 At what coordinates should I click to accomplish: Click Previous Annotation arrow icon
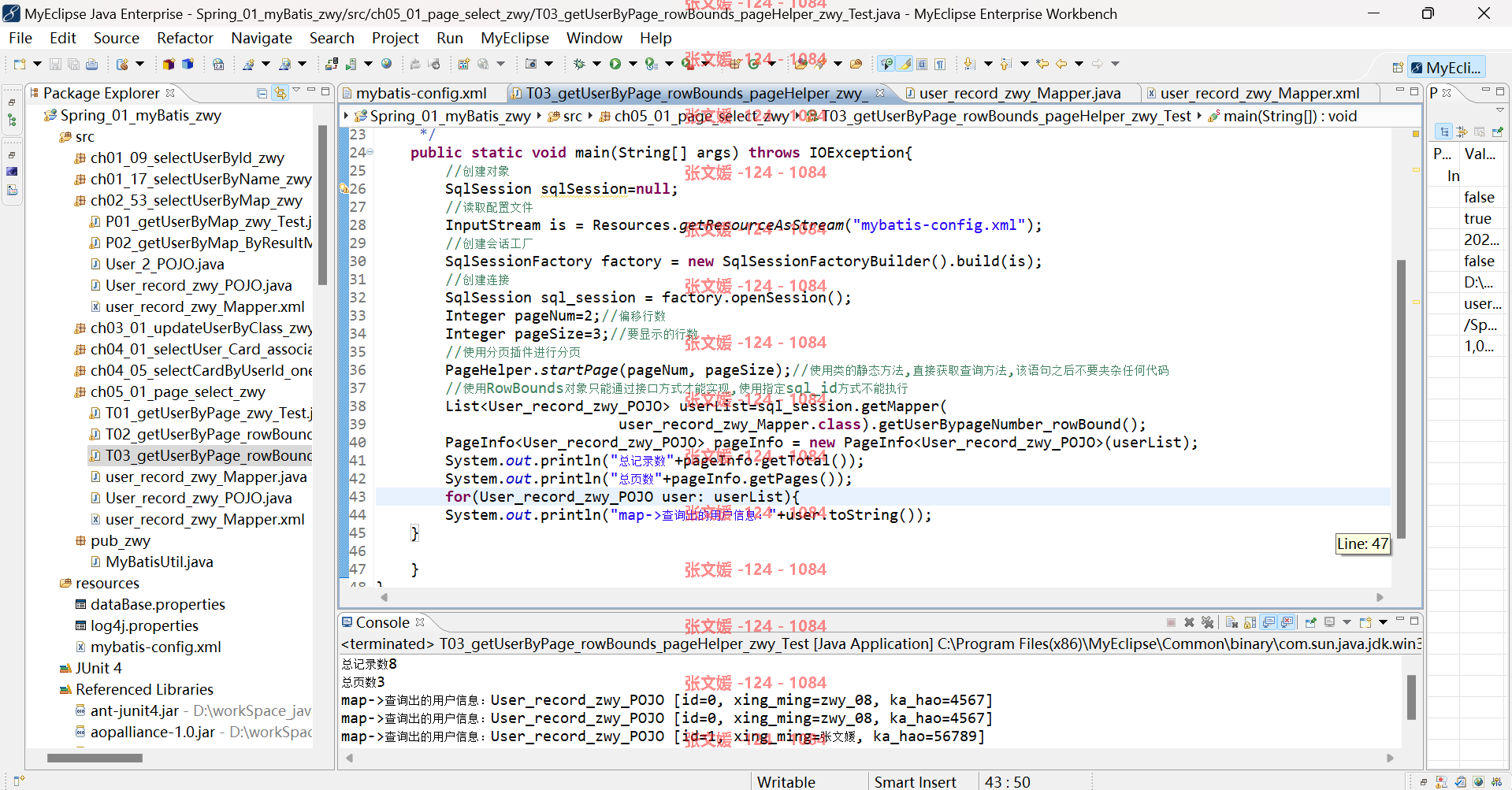coord(1006,64)
